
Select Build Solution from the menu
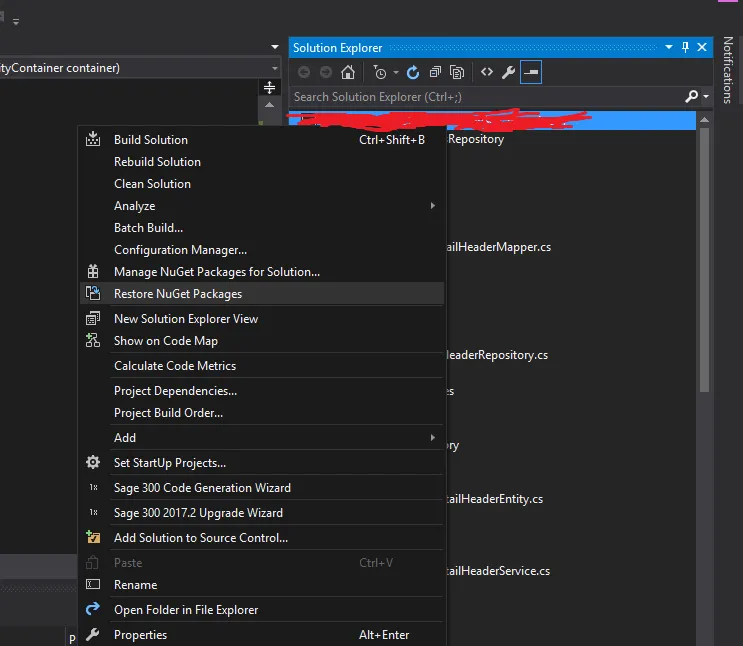262,140
